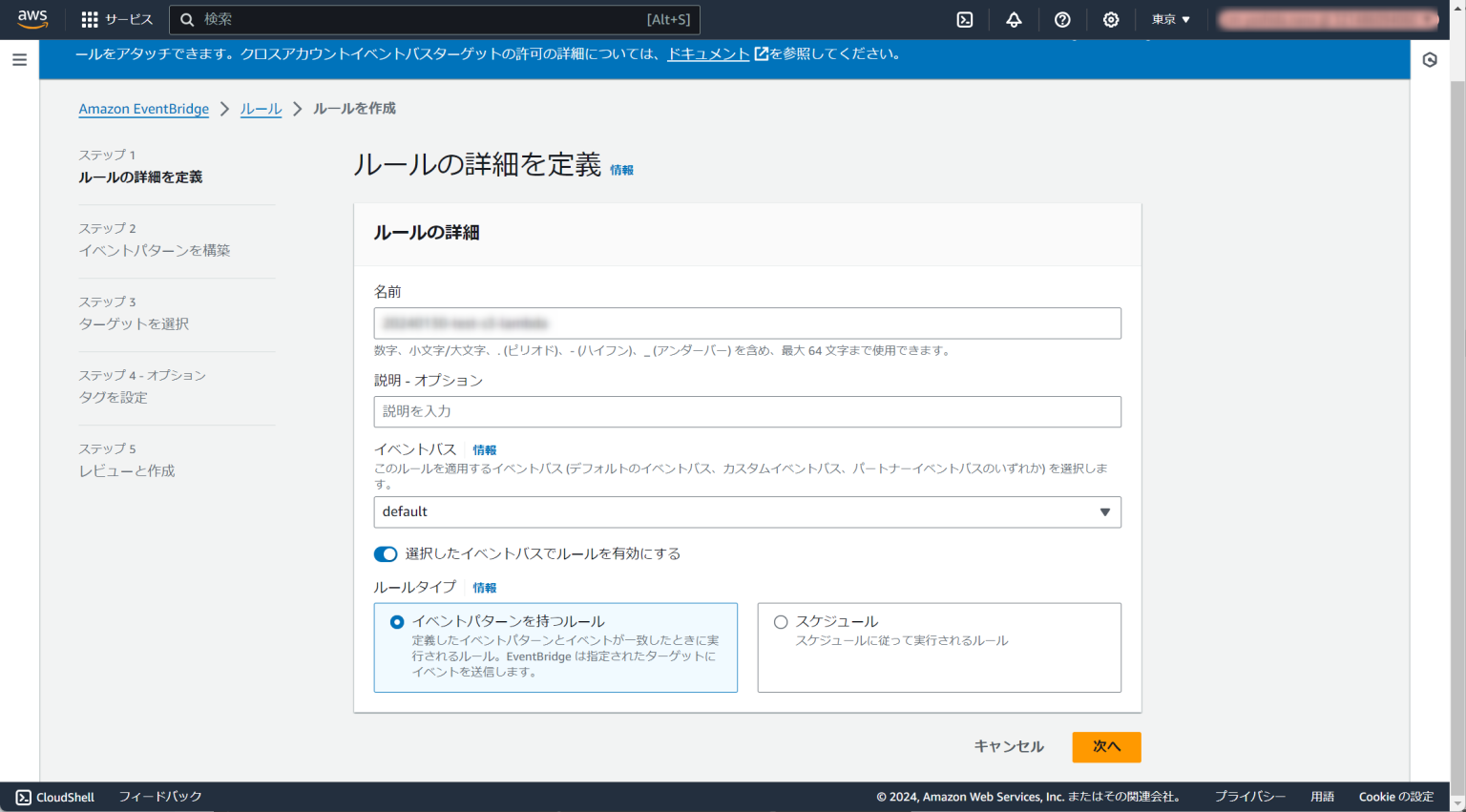1466x812 pixels.
Task: Disable the 選択したイベントバスでルールを有効にする toggle
Action: pyautogui.click(x=386, y=554)
